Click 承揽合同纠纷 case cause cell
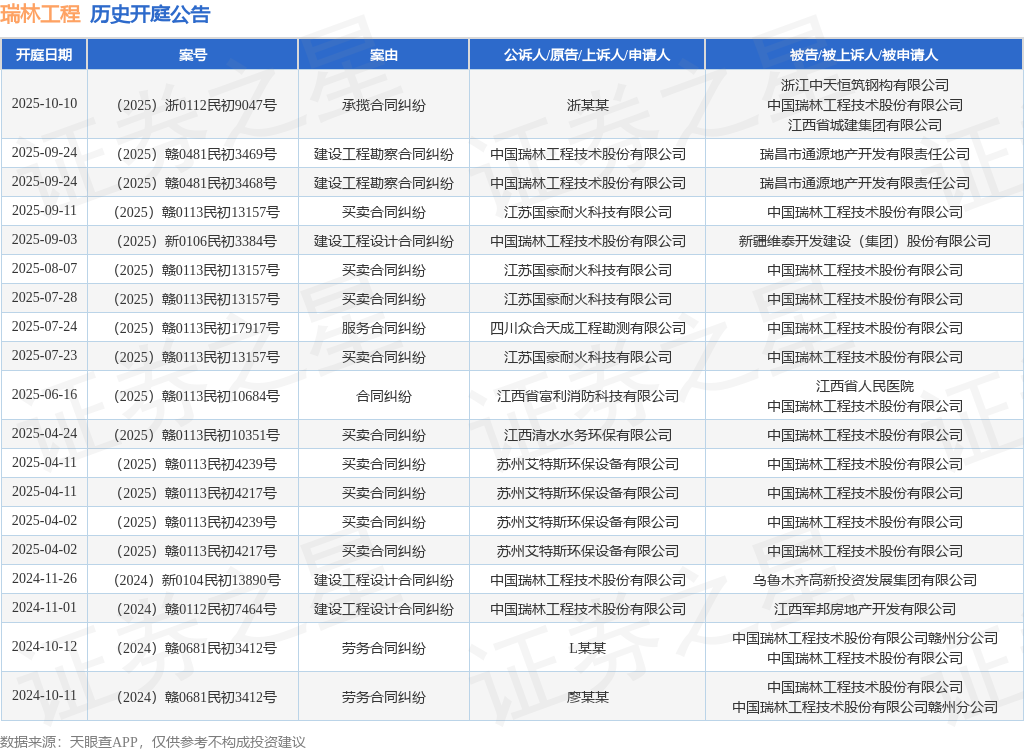 pos(383,105)
